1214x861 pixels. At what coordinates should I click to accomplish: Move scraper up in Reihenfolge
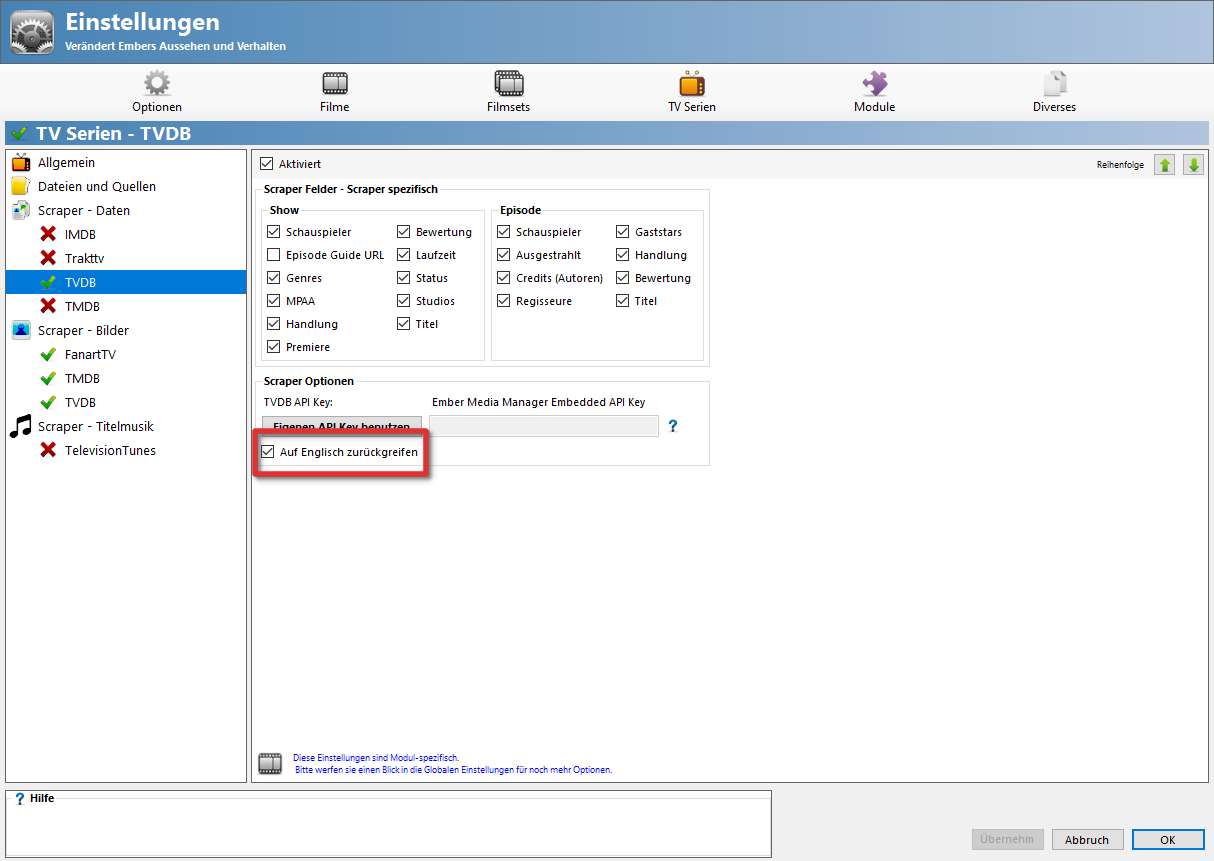(1164, 165)
